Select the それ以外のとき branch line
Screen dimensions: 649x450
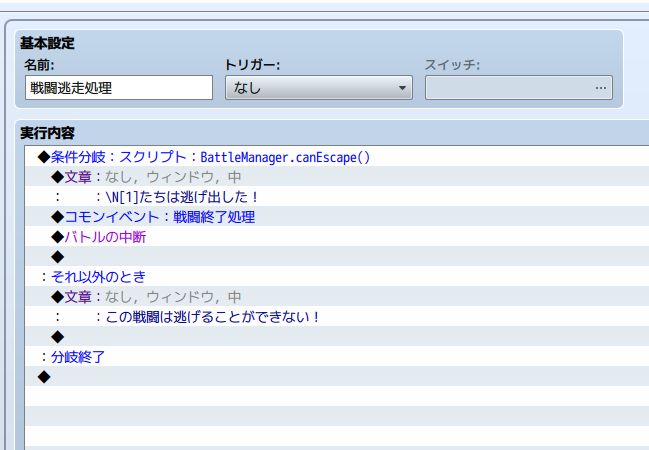[337, 277]
